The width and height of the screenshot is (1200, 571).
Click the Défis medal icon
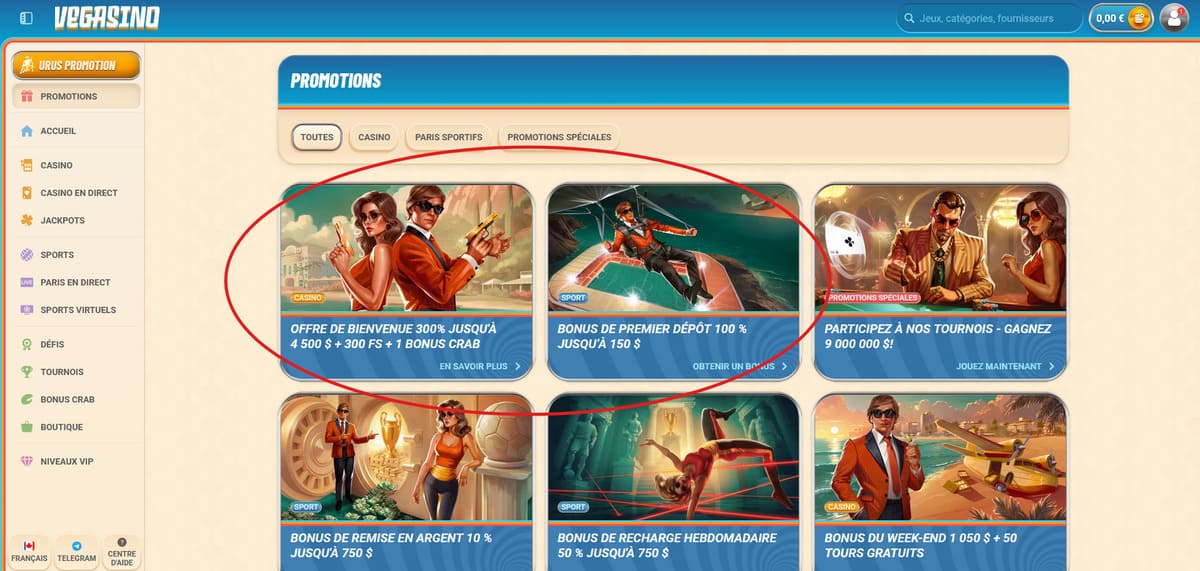(x=27, y=344)
